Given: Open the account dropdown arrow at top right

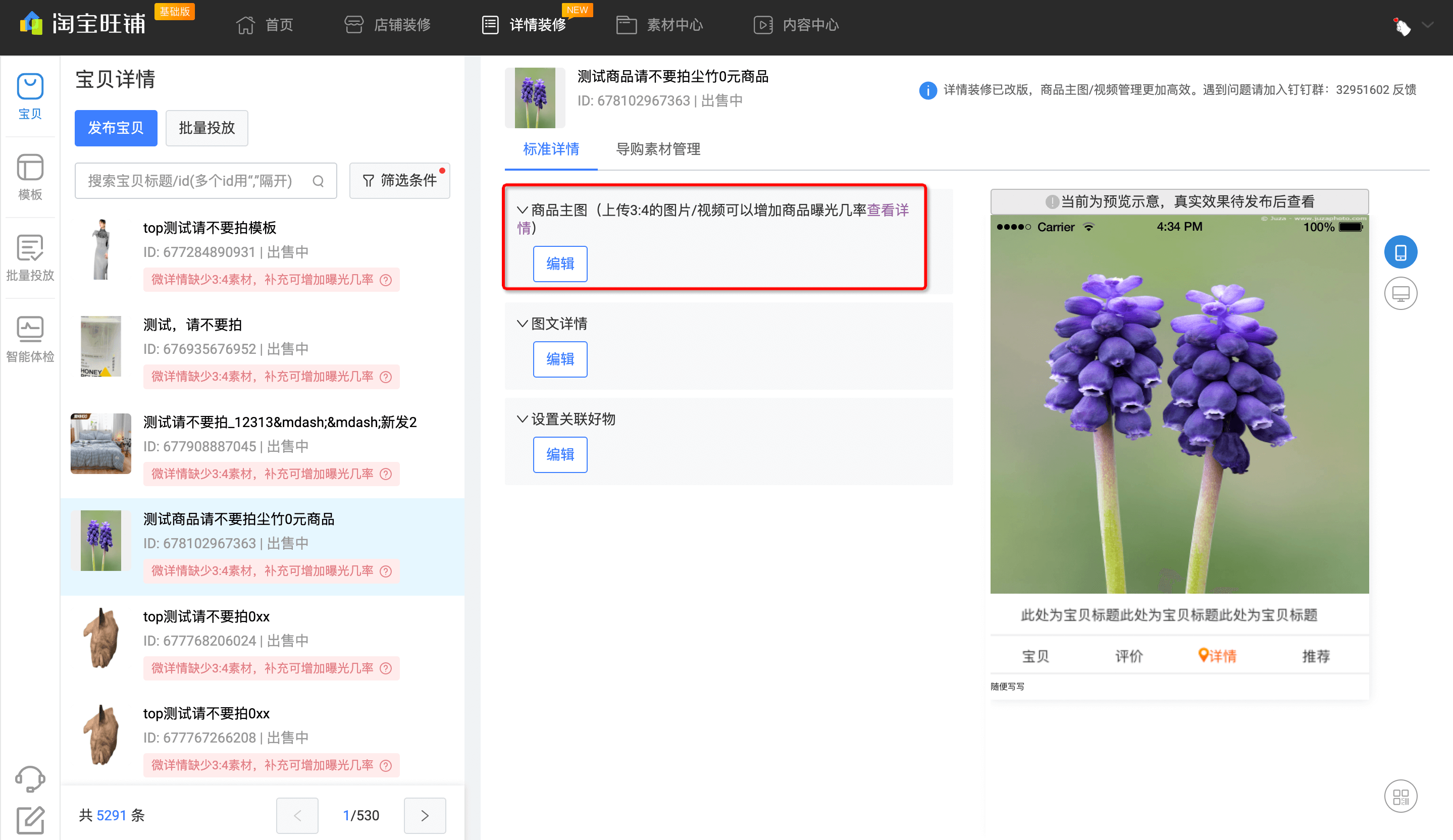Looking at the screenshot, I should pos(1428,25).
